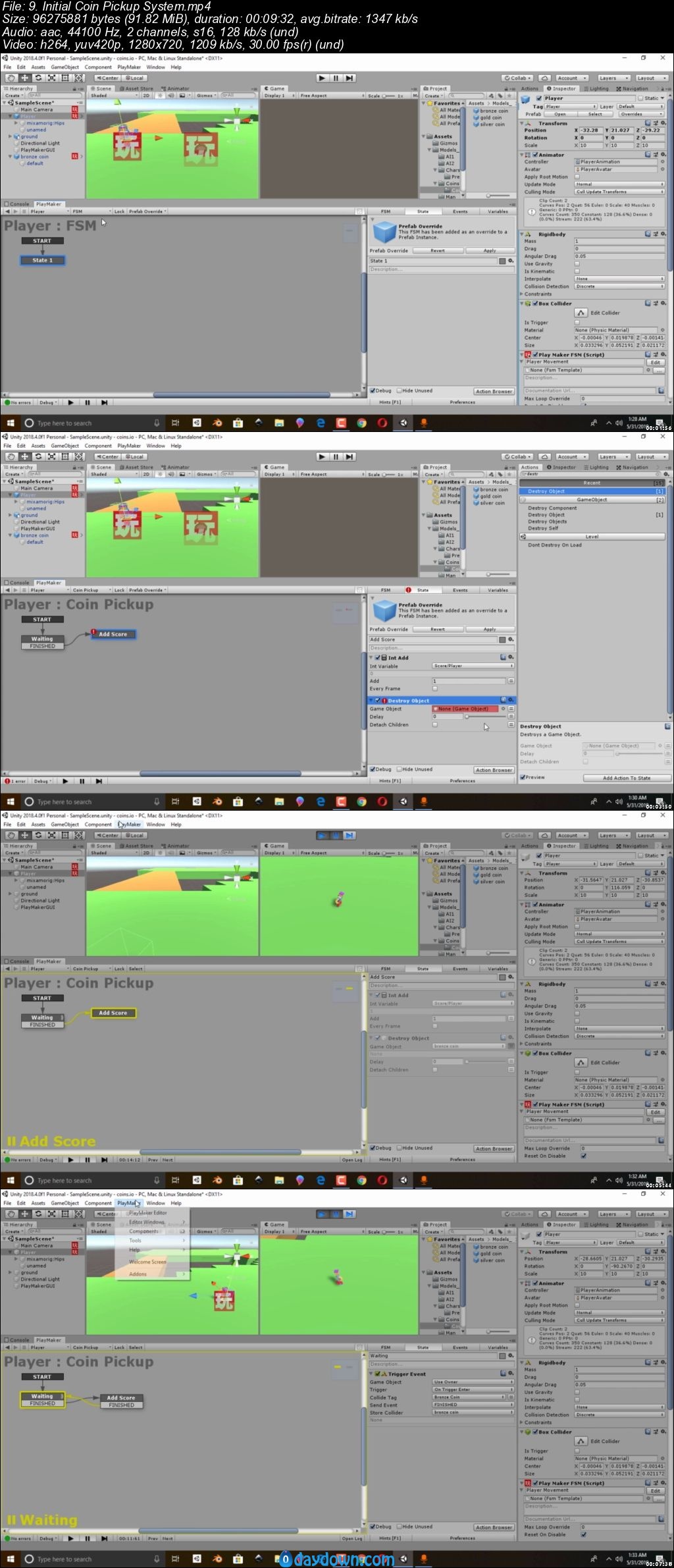Image resolution: width=674 pixels, height=1568 pixels.
Task: Switch to the Asset Store tab in the 00:01:56 frame
Action: pos(137,88)
